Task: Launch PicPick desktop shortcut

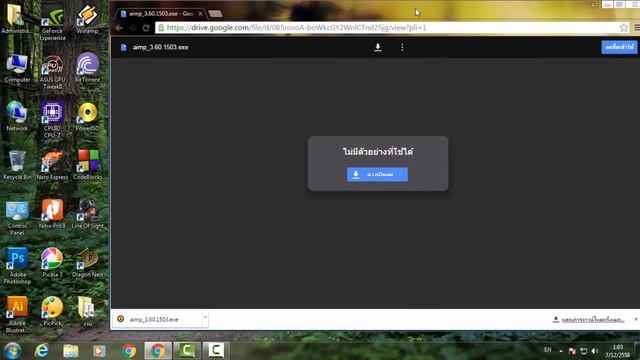Action: (x=52, y=311)
